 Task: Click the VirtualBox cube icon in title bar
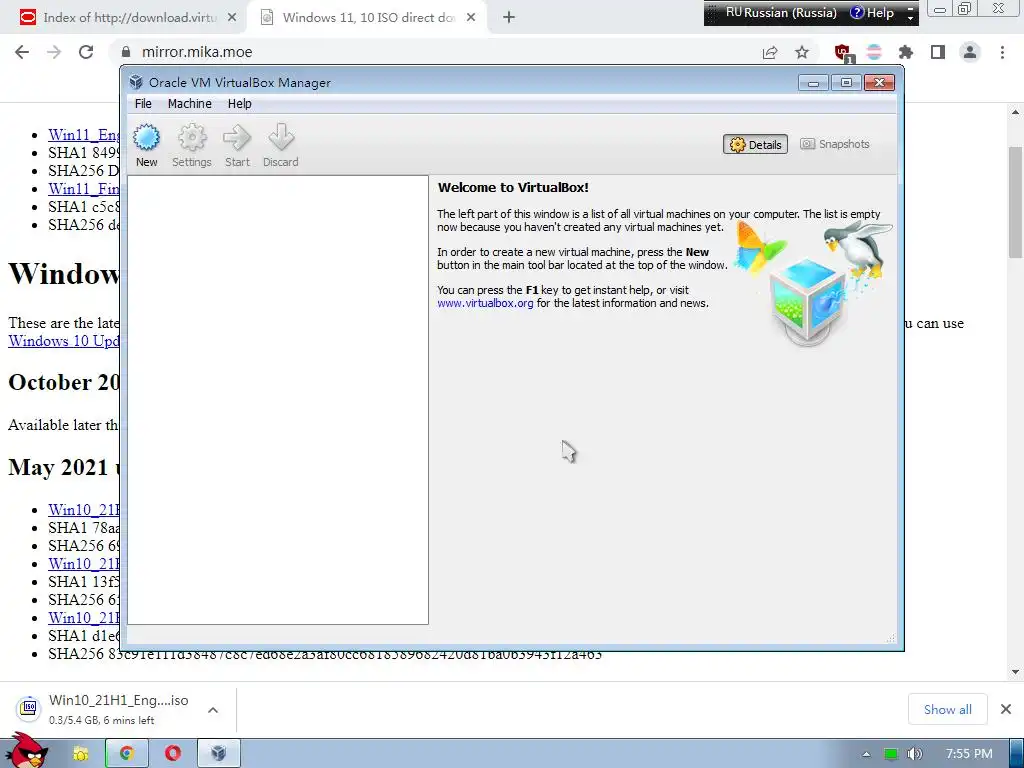point(136,82)
